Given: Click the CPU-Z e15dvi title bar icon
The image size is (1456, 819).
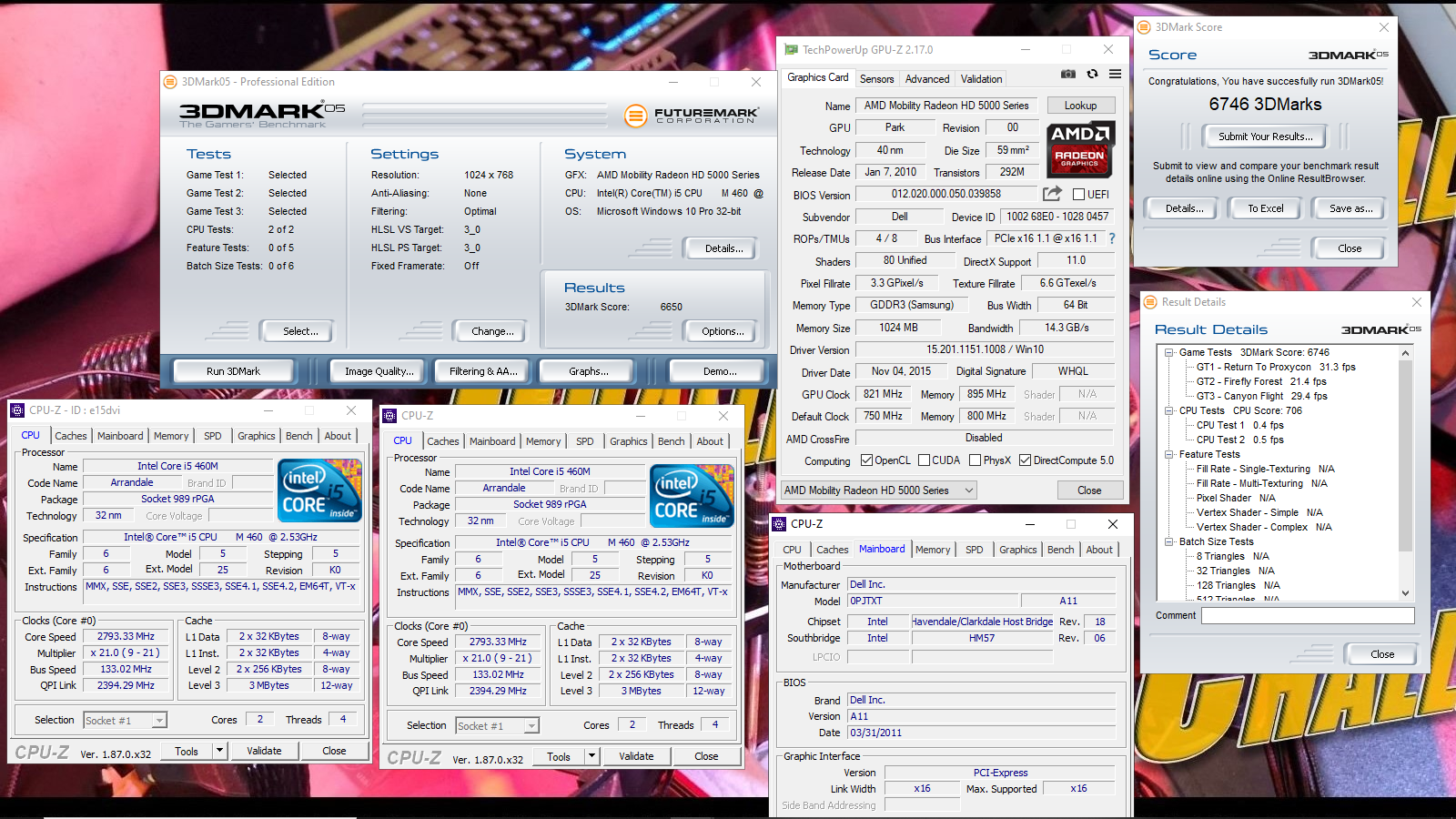Looking at the screenshot, I should coord(17,410).
